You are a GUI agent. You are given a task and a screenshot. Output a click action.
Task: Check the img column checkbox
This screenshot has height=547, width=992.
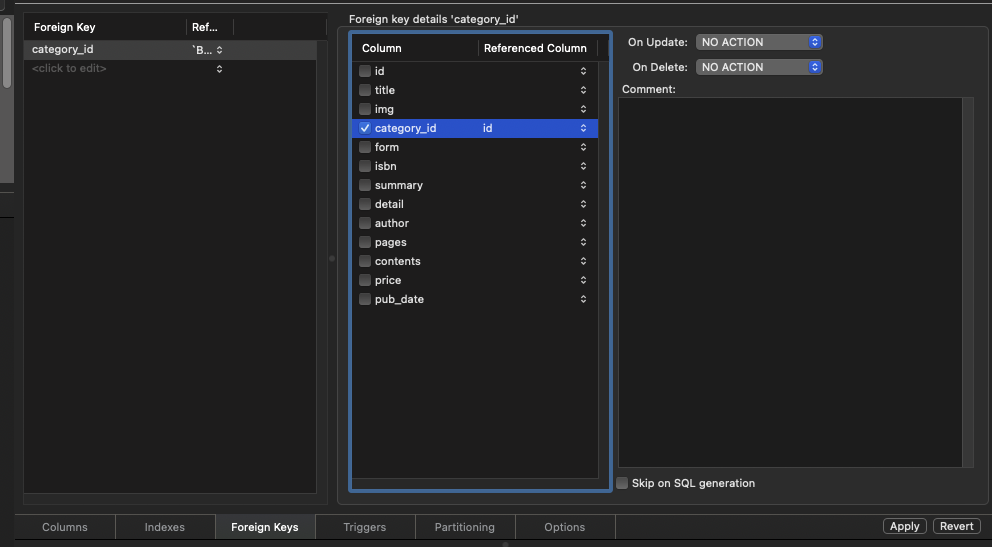(364, 109)
